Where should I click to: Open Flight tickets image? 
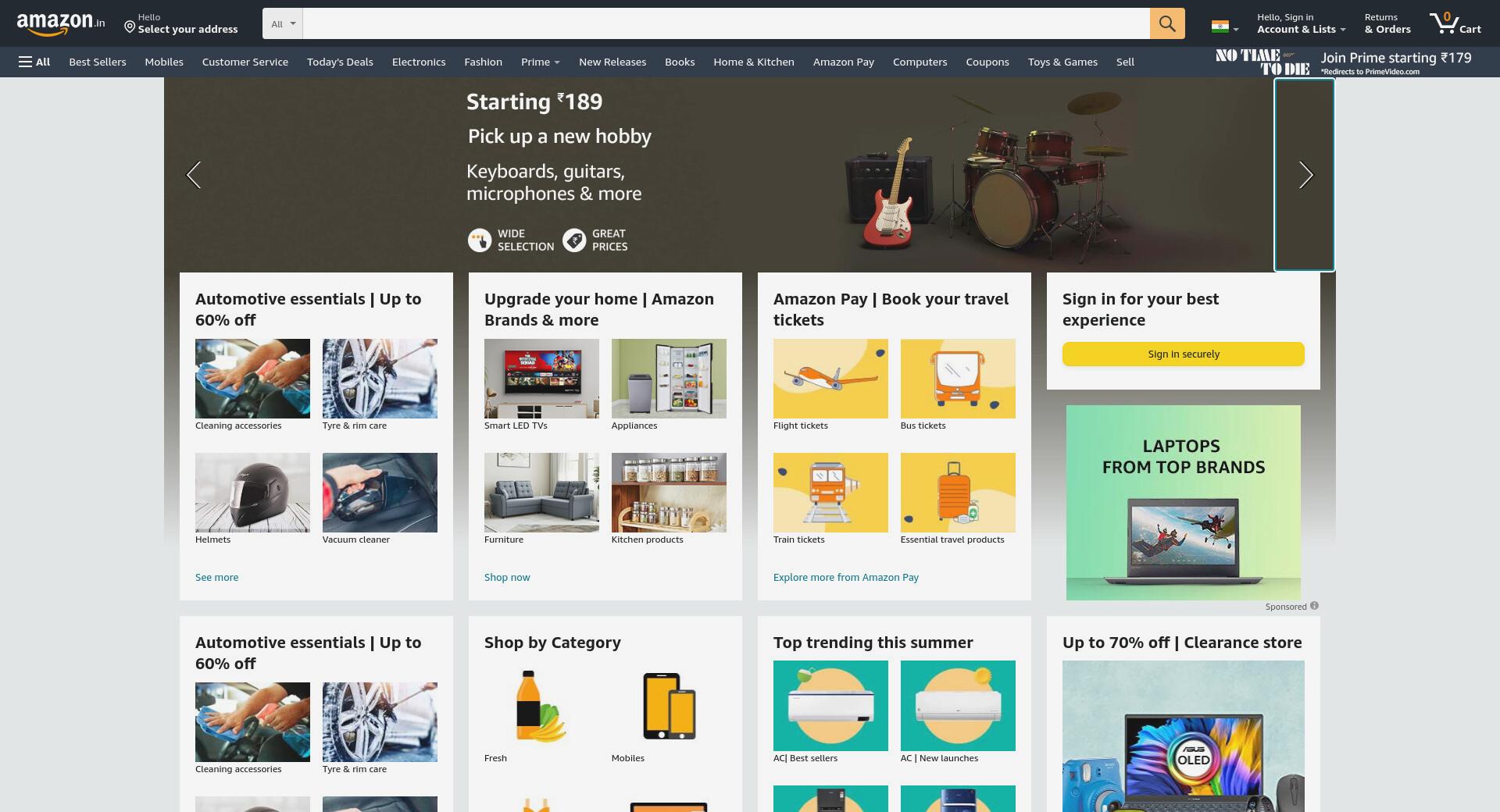click(830, 379)
